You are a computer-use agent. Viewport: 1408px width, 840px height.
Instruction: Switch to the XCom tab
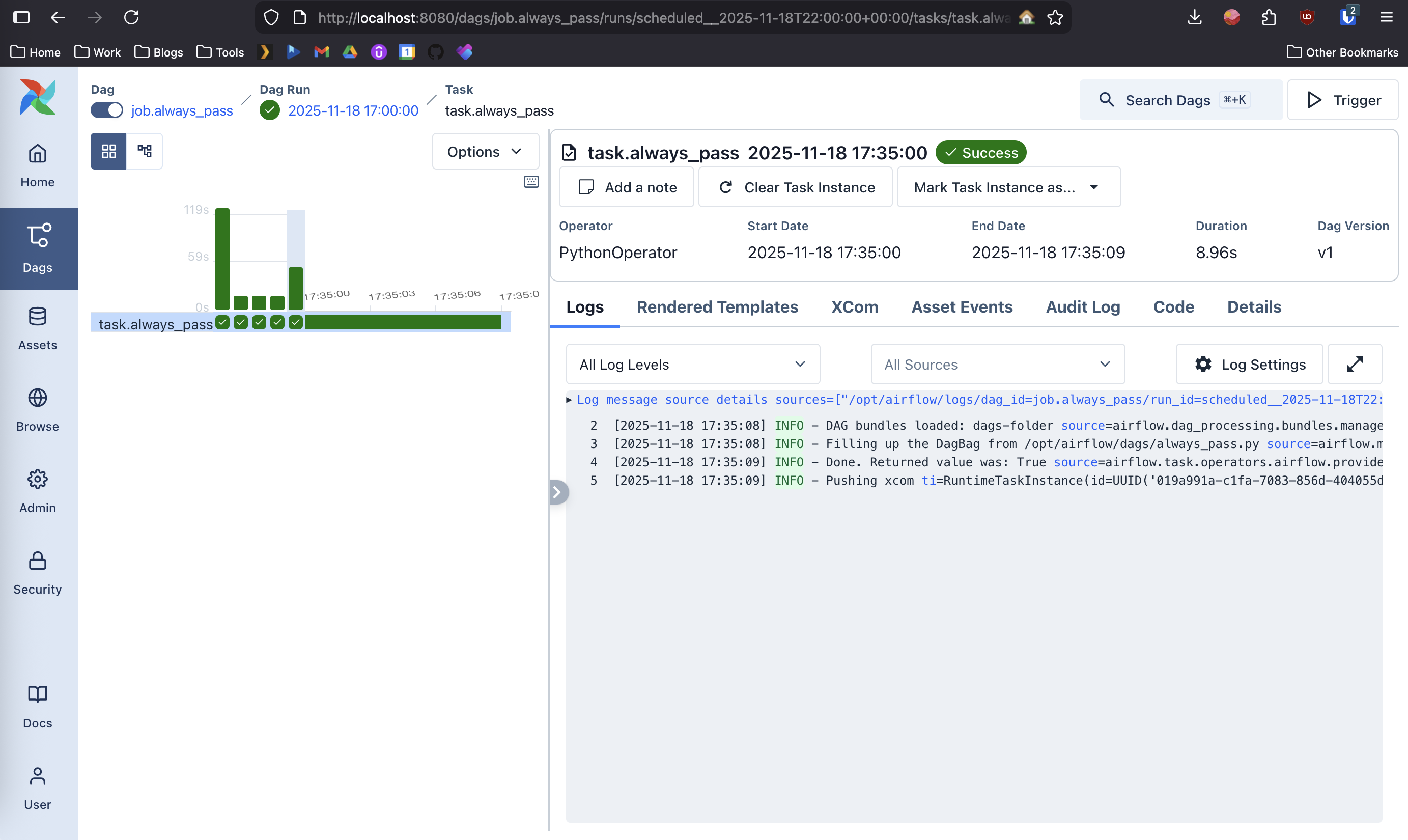point(854,307)
